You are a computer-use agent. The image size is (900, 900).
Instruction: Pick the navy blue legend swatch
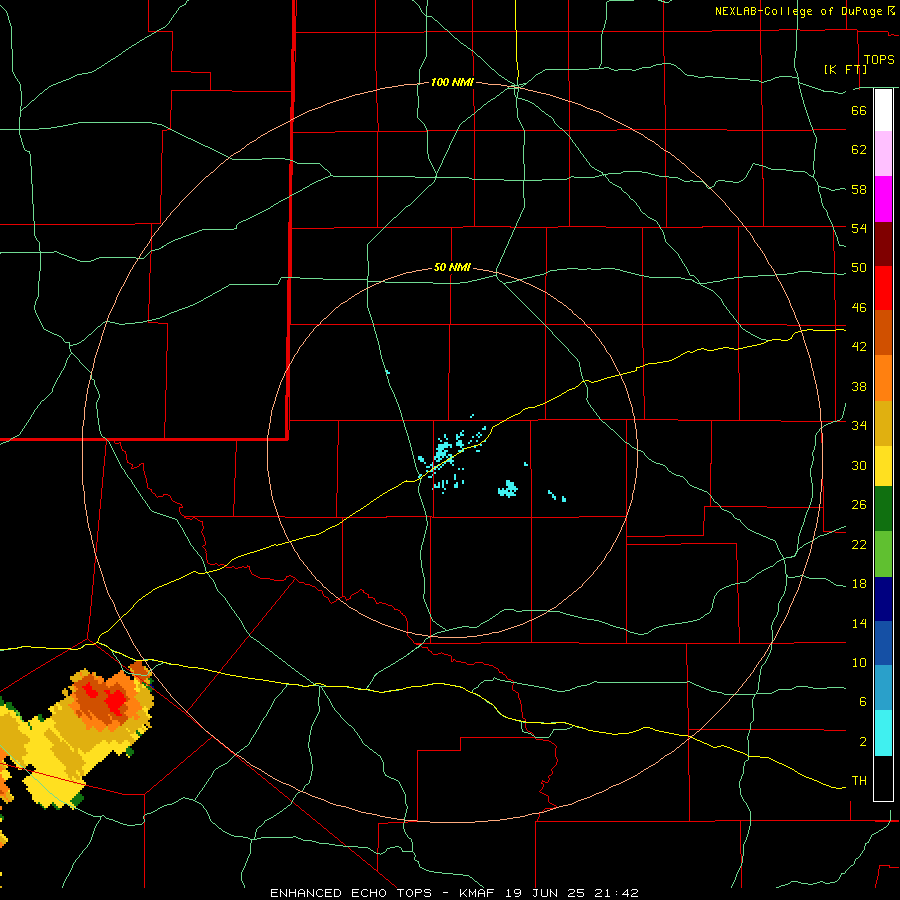tap(883, 599)
